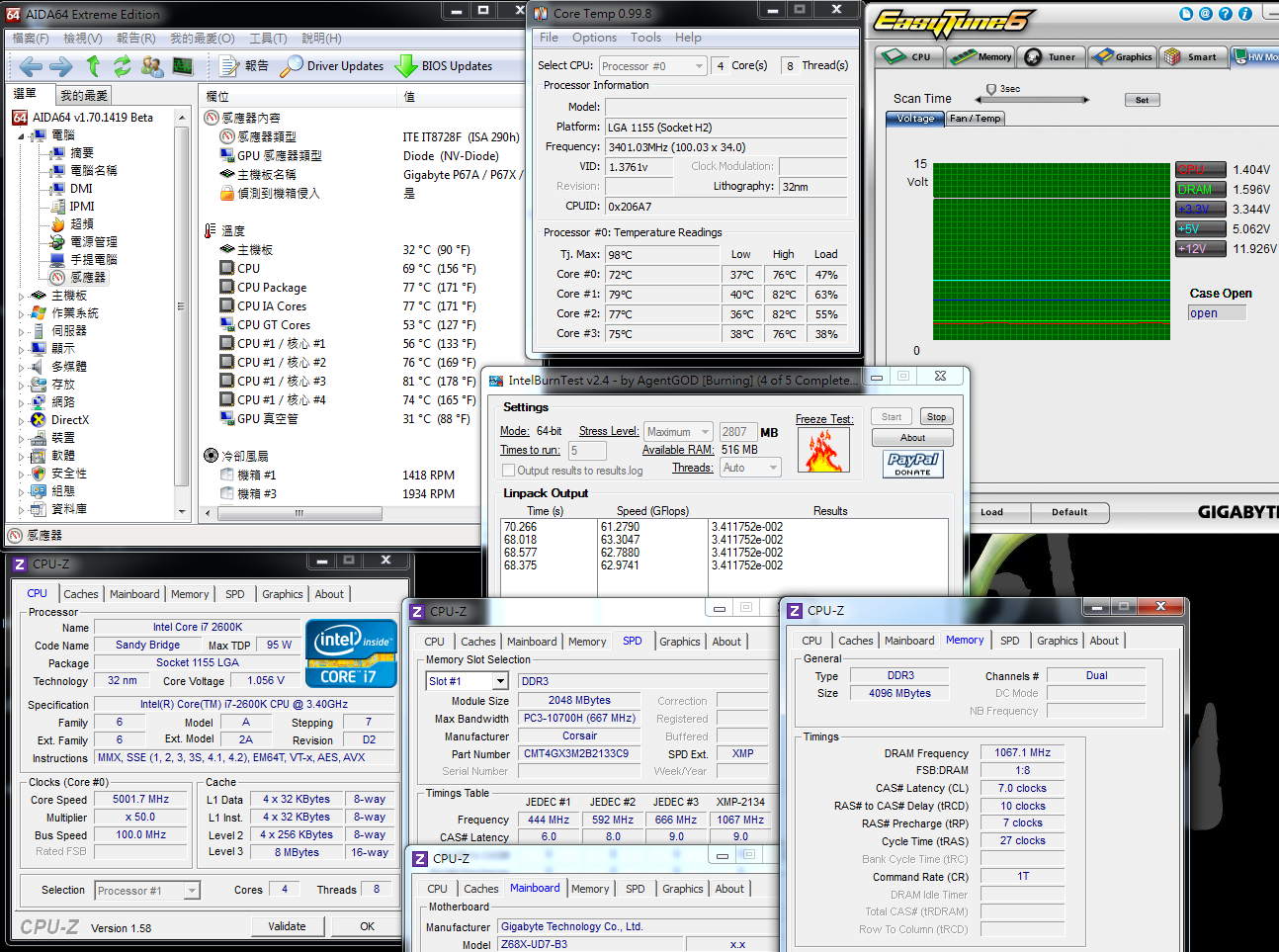The height and width of the screenshot is (952, 1279).
Task: Select 超頻 overclock item in AIDA64 tree
Action: [72, 224]
